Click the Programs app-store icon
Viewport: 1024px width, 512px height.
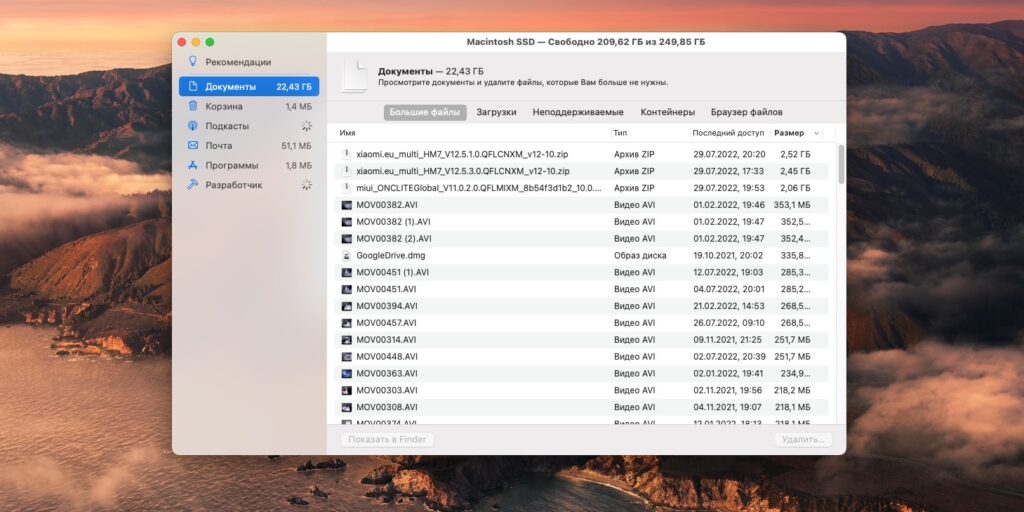[193, 165]
